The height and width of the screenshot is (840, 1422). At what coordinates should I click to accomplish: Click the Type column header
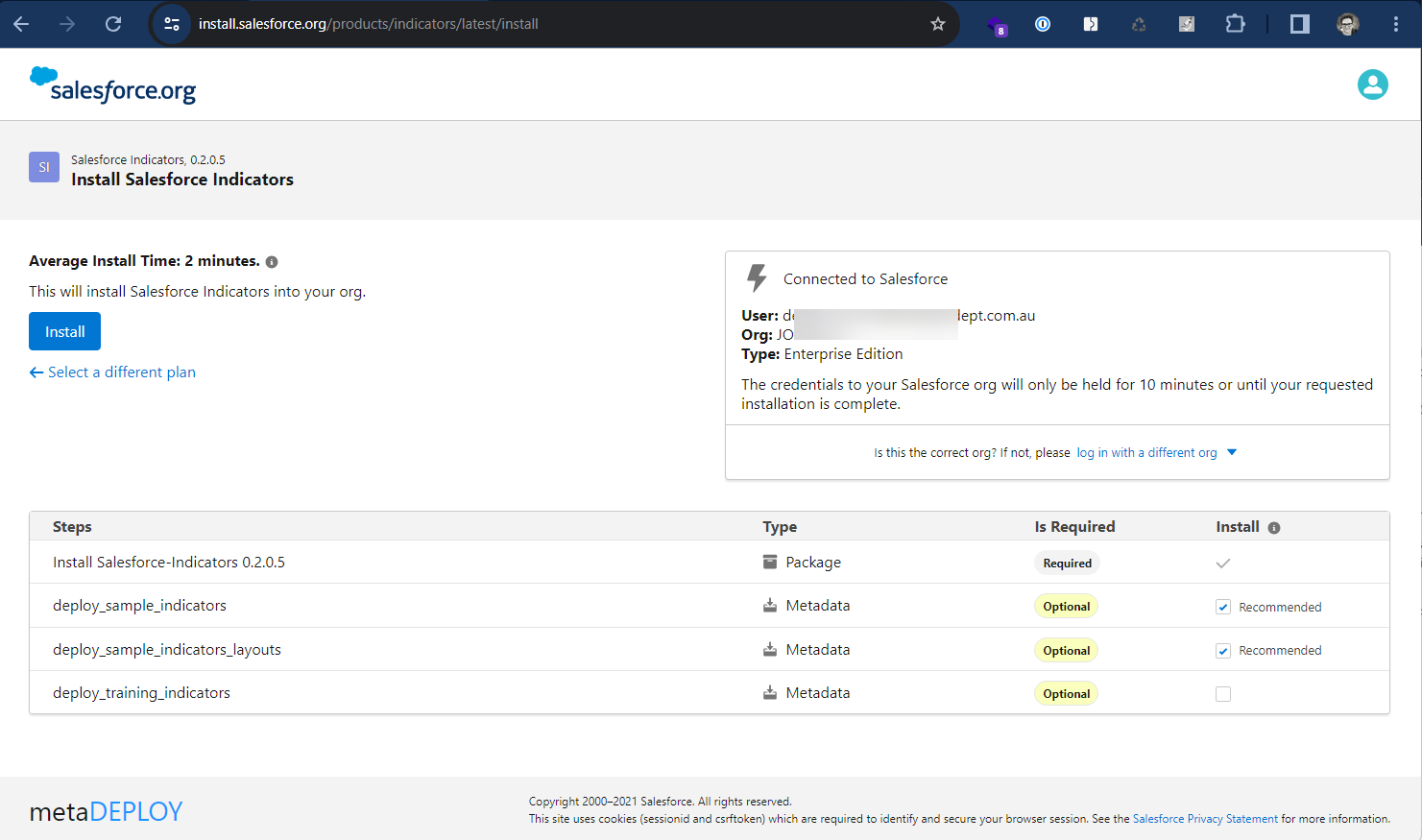[x=780, y=527]
